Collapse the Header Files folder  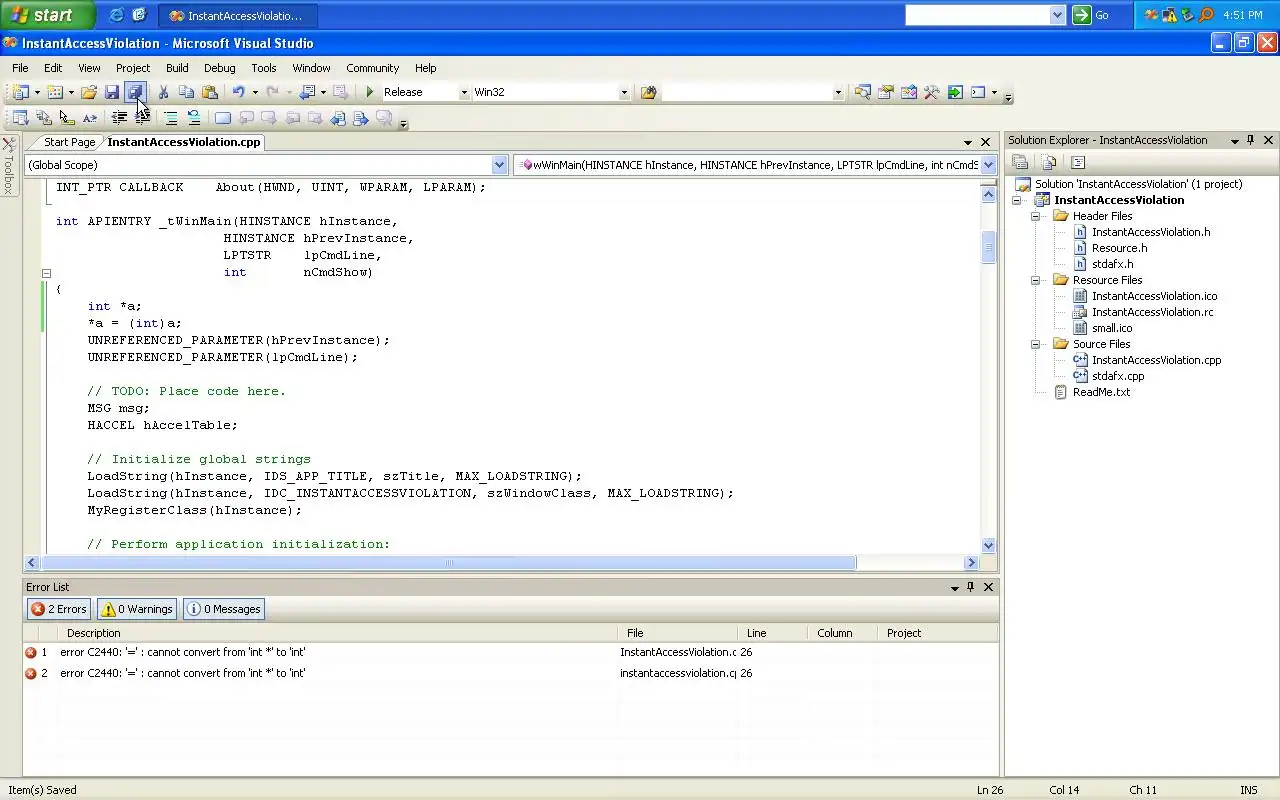pos(1036,216)
